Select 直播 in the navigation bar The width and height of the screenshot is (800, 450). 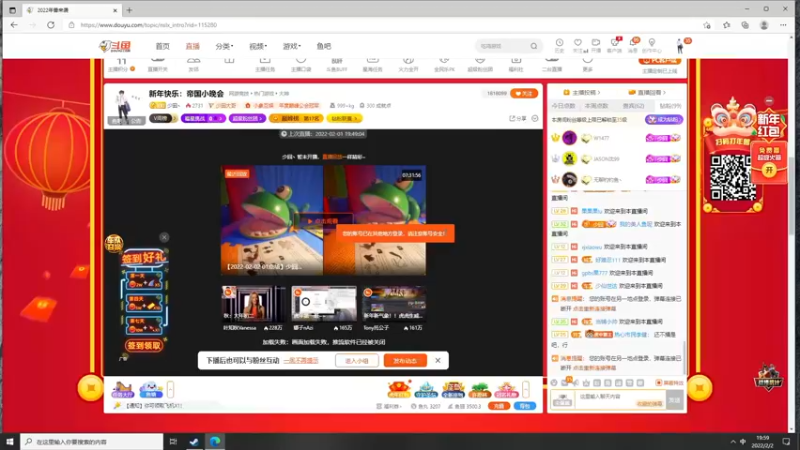pos(192,46)
